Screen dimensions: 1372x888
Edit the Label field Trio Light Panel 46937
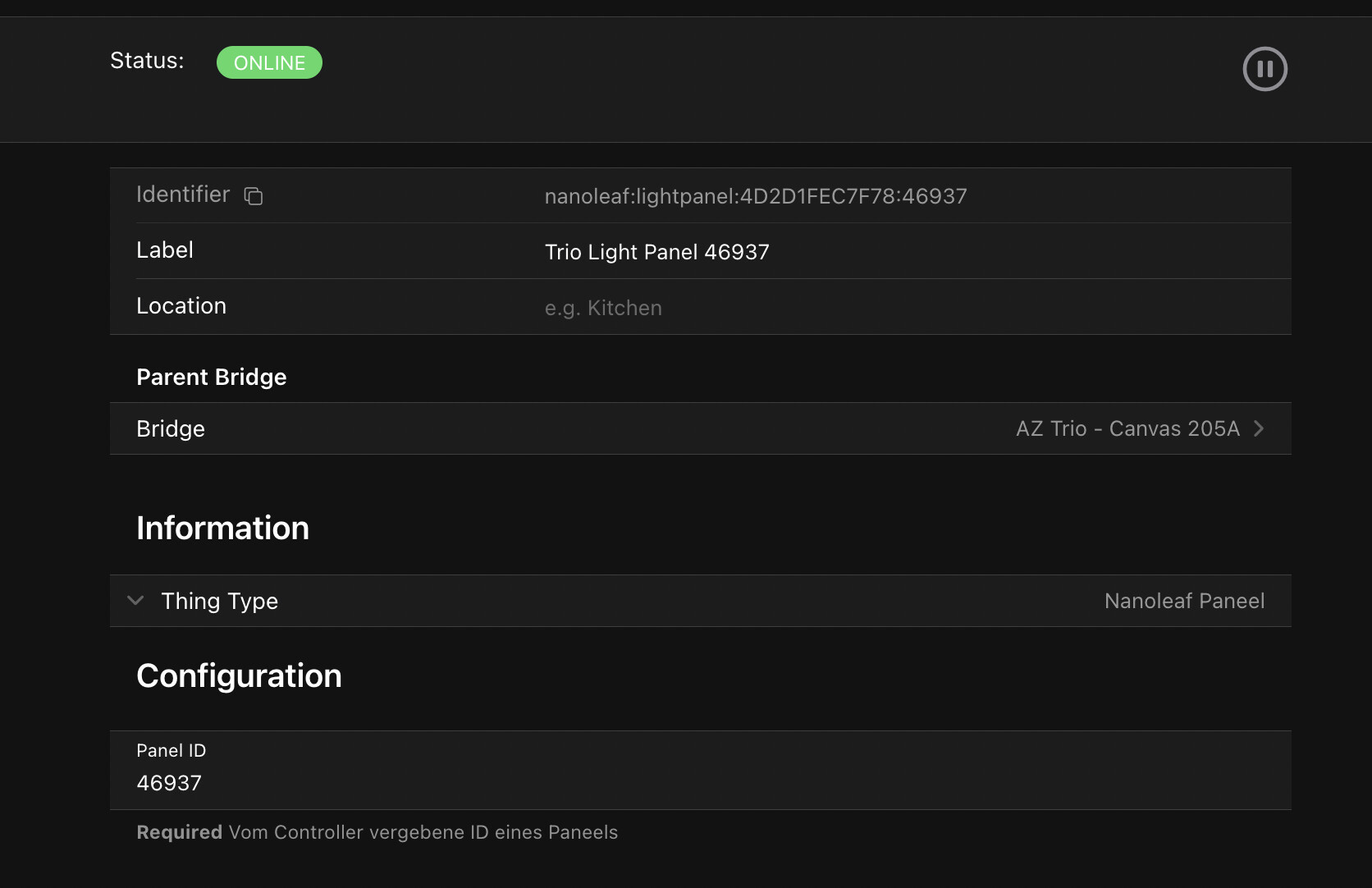pyautogui.click(x=657, y=252)
